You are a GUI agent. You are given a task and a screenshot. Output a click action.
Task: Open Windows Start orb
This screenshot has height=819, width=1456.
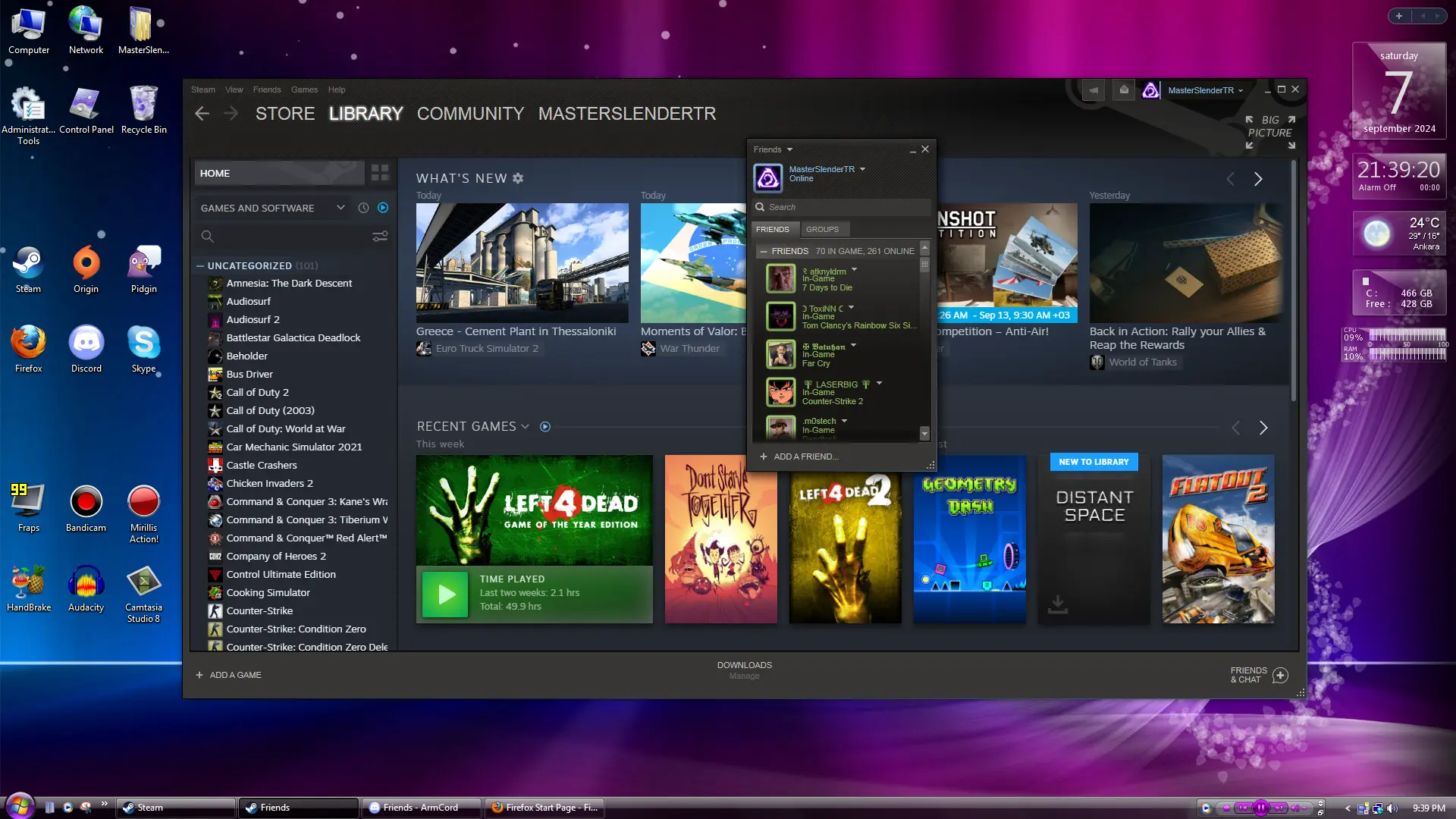[x=20, y=805]
